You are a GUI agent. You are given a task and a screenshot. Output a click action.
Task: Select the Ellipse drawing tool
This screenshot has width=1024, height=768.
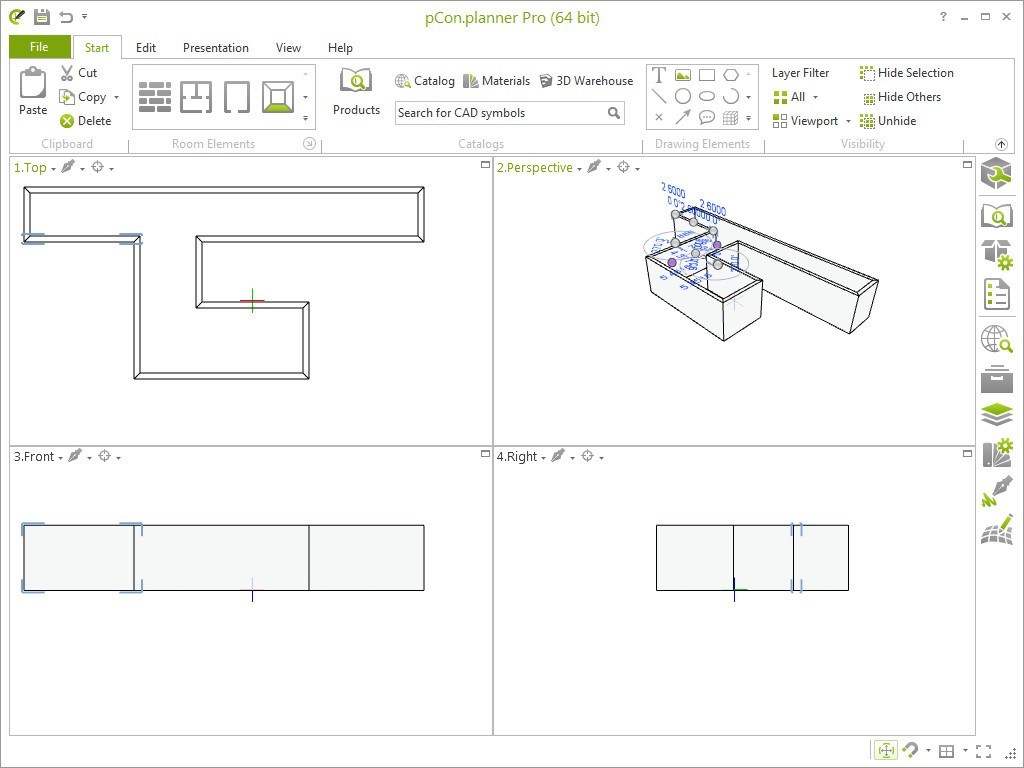(707, 97)
